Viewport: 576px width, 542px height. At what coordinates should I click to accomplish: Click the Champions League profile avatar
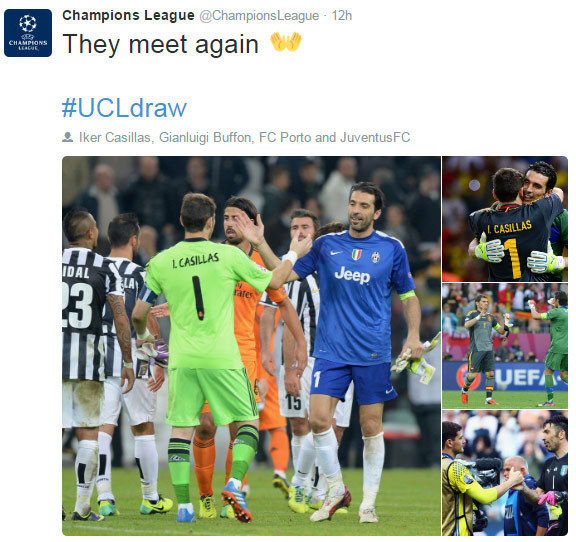tap(28, 33)
